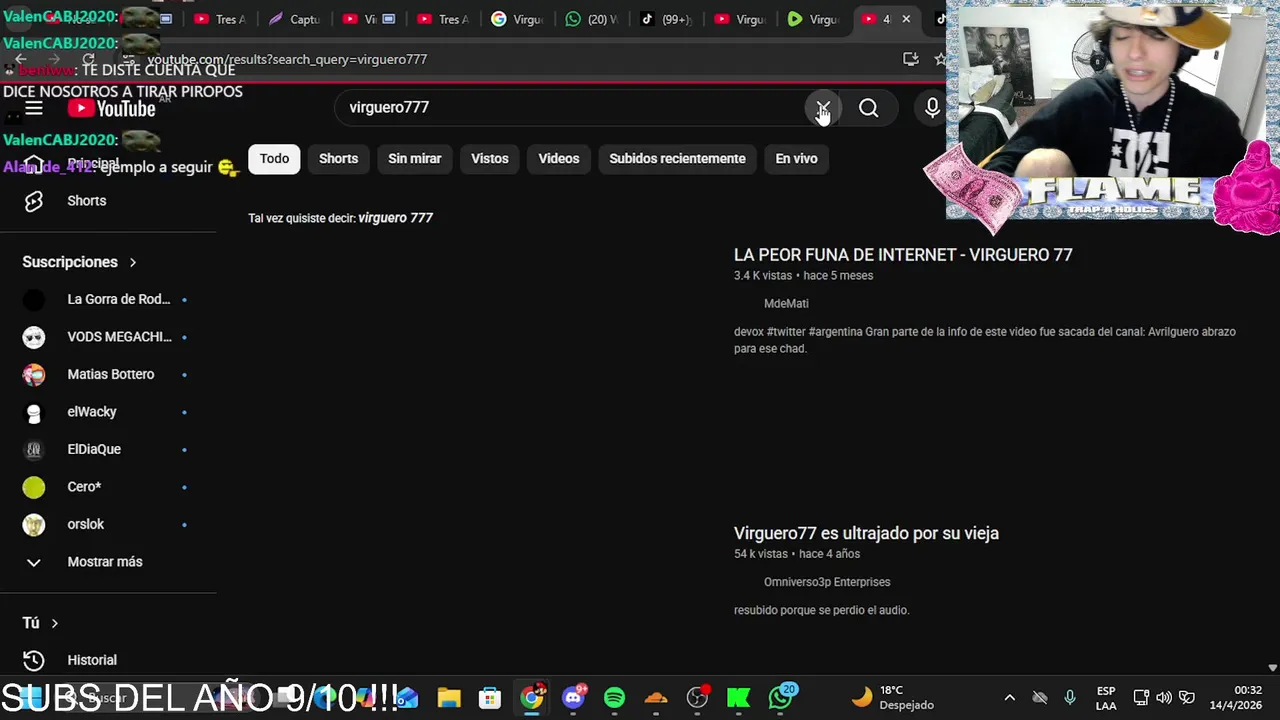
Task: Open File Explorer from taskbar
Action: point(449,698)
